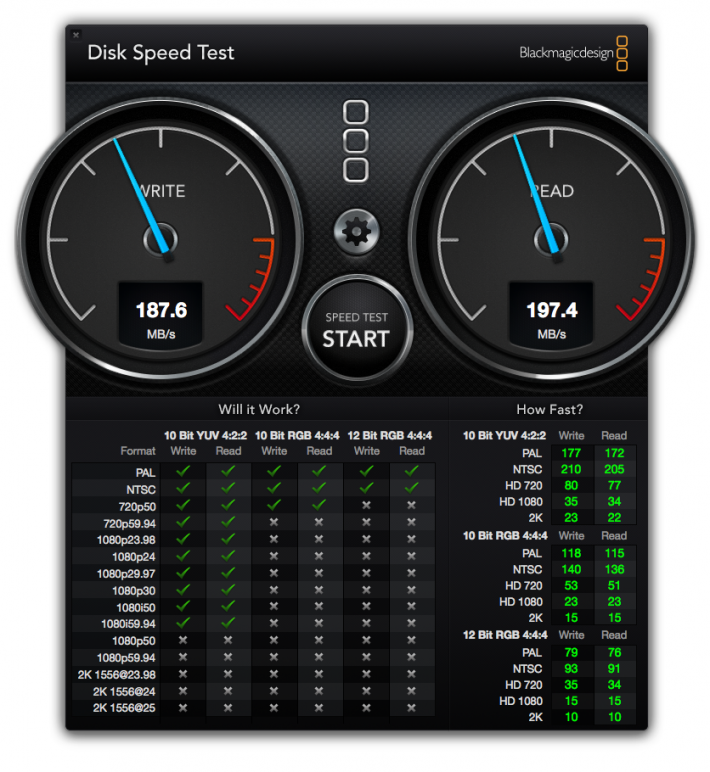The image size is (710, 772).
Task: Click the '1080p29.97' format row label
Action: (126, 574)
